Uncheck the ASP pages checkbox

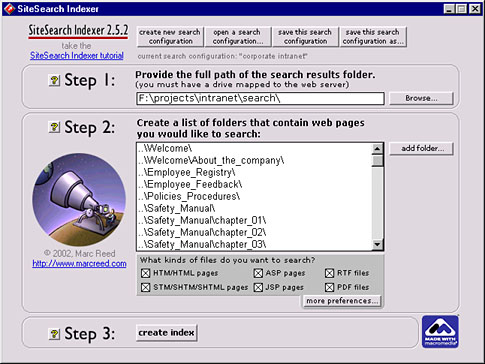coord(258,273)
